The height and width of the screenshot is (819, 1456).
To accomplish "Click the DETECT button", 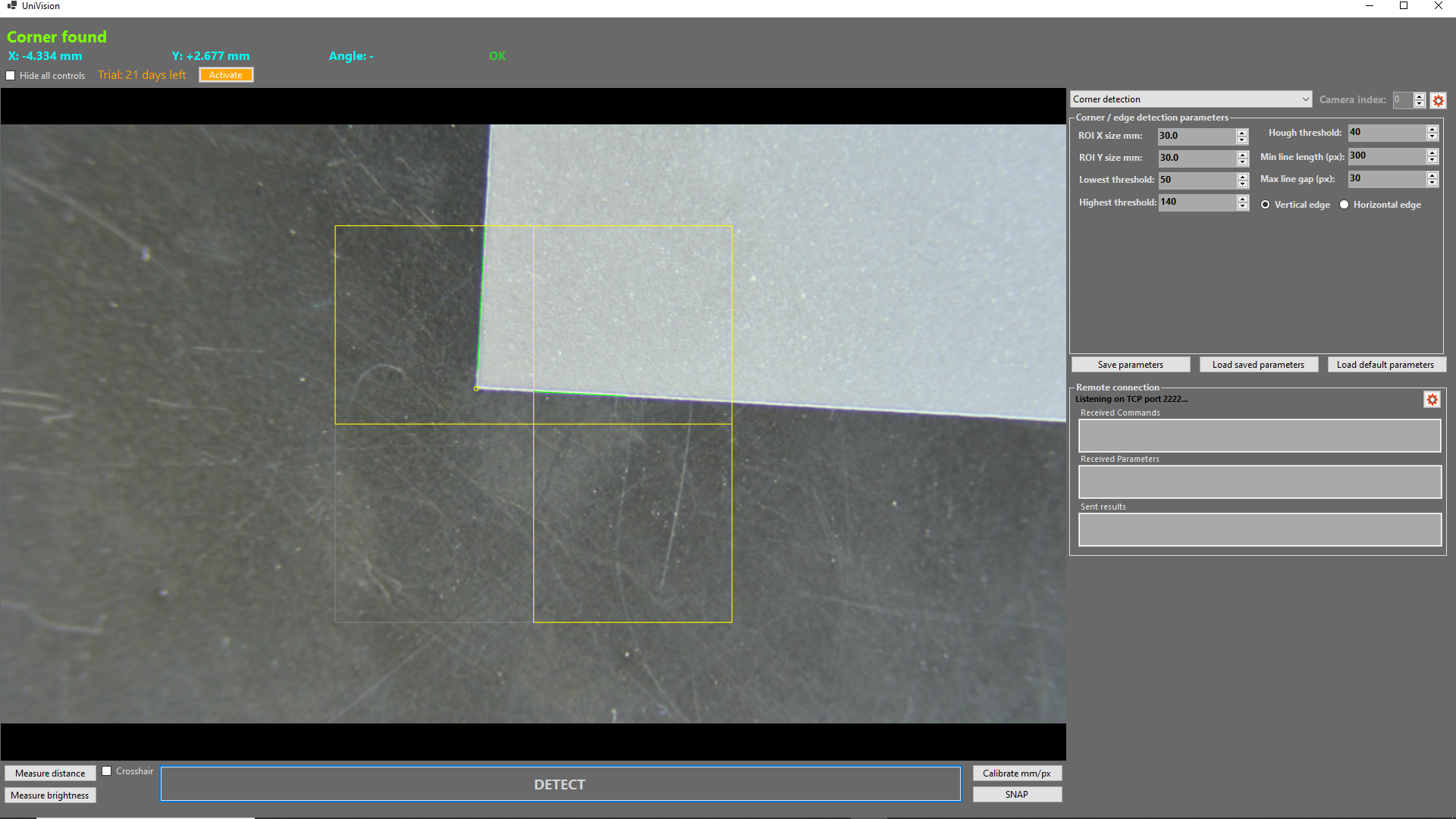I will click(560, 784).
